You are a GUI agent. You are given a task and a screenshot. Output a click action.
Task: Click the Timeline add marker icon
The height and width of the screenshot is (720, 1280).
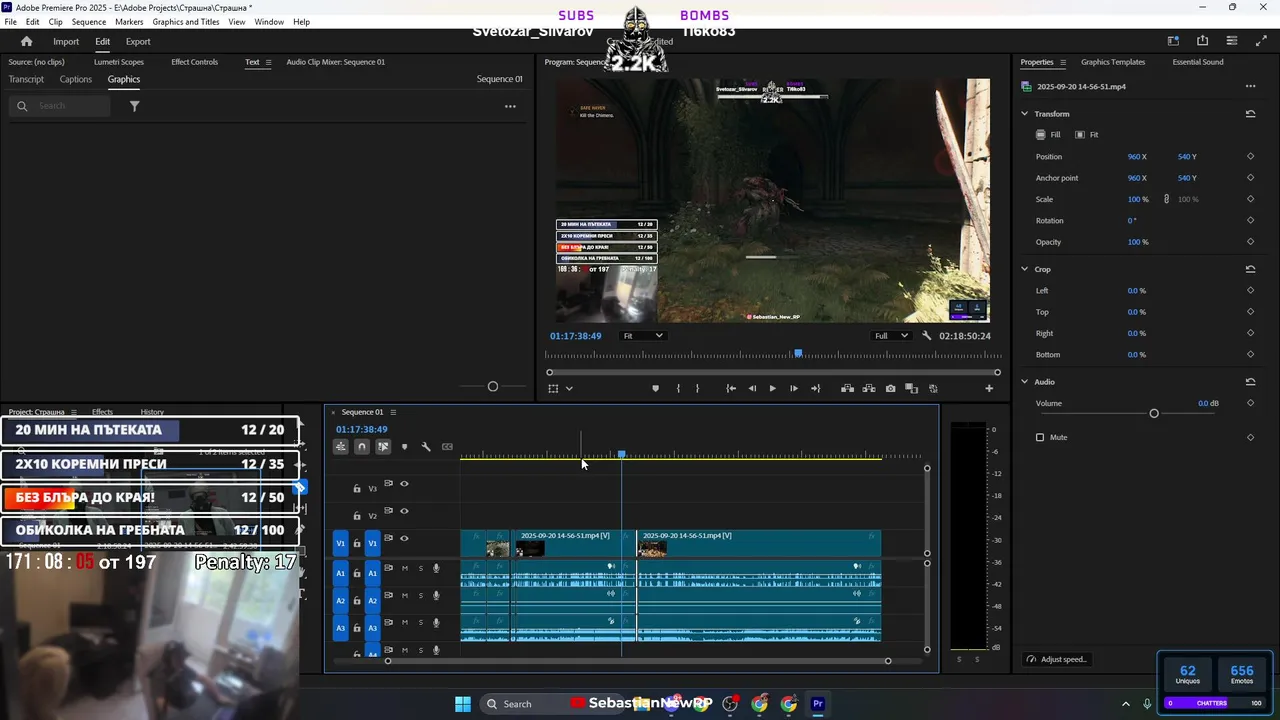[404, 447]
